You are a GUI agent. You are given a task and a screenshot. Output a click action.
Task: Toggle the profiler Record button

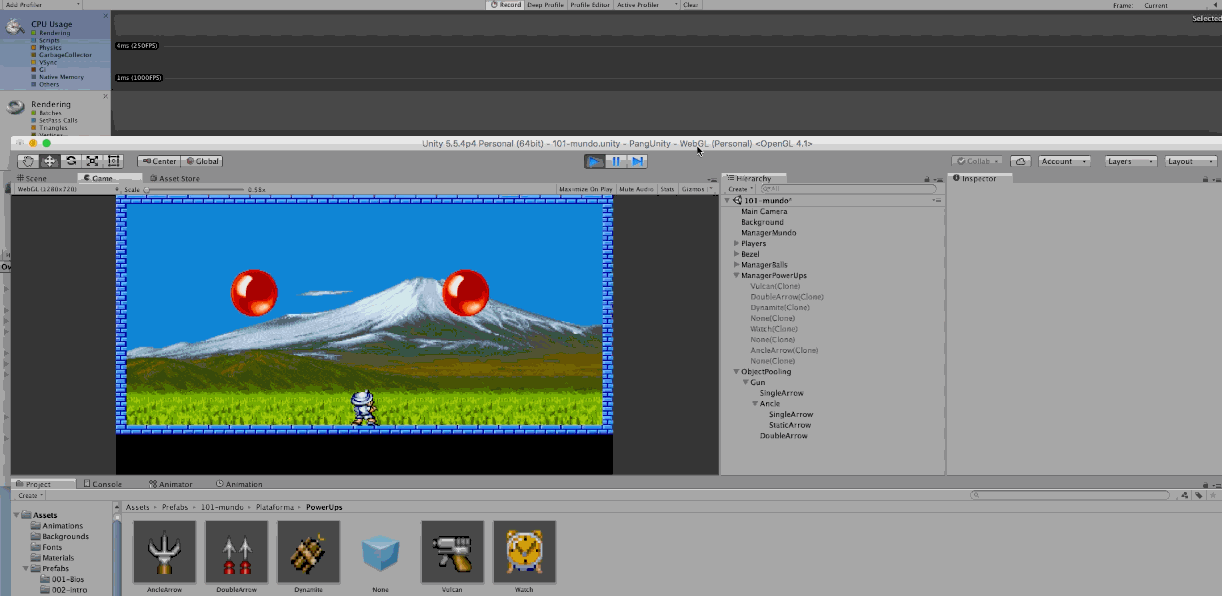click(x=506, y=5)
